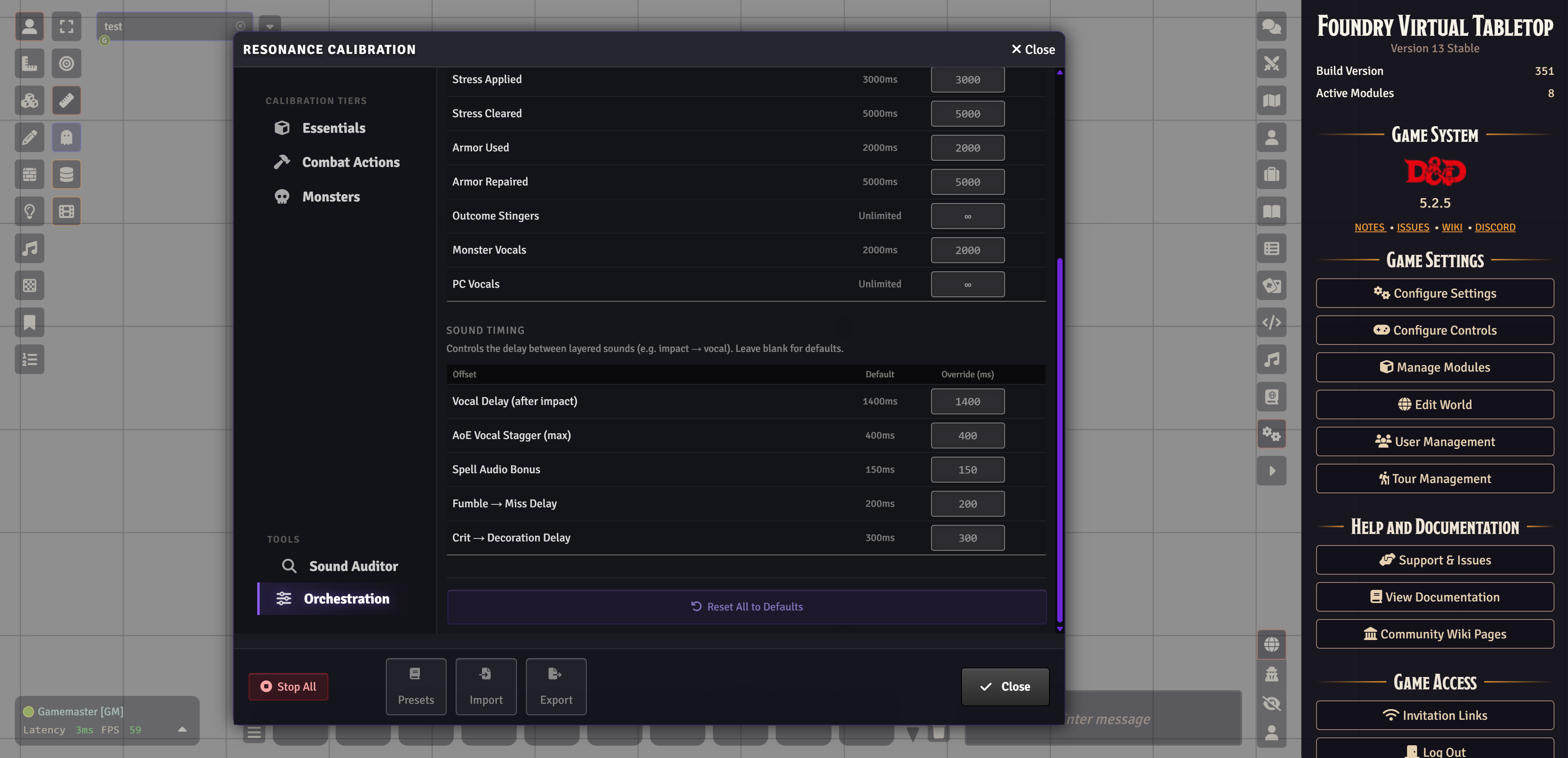Click the Import button
Image resolution: width=1568 pixels, height=758 pixels.
click(x=486, y=686)
